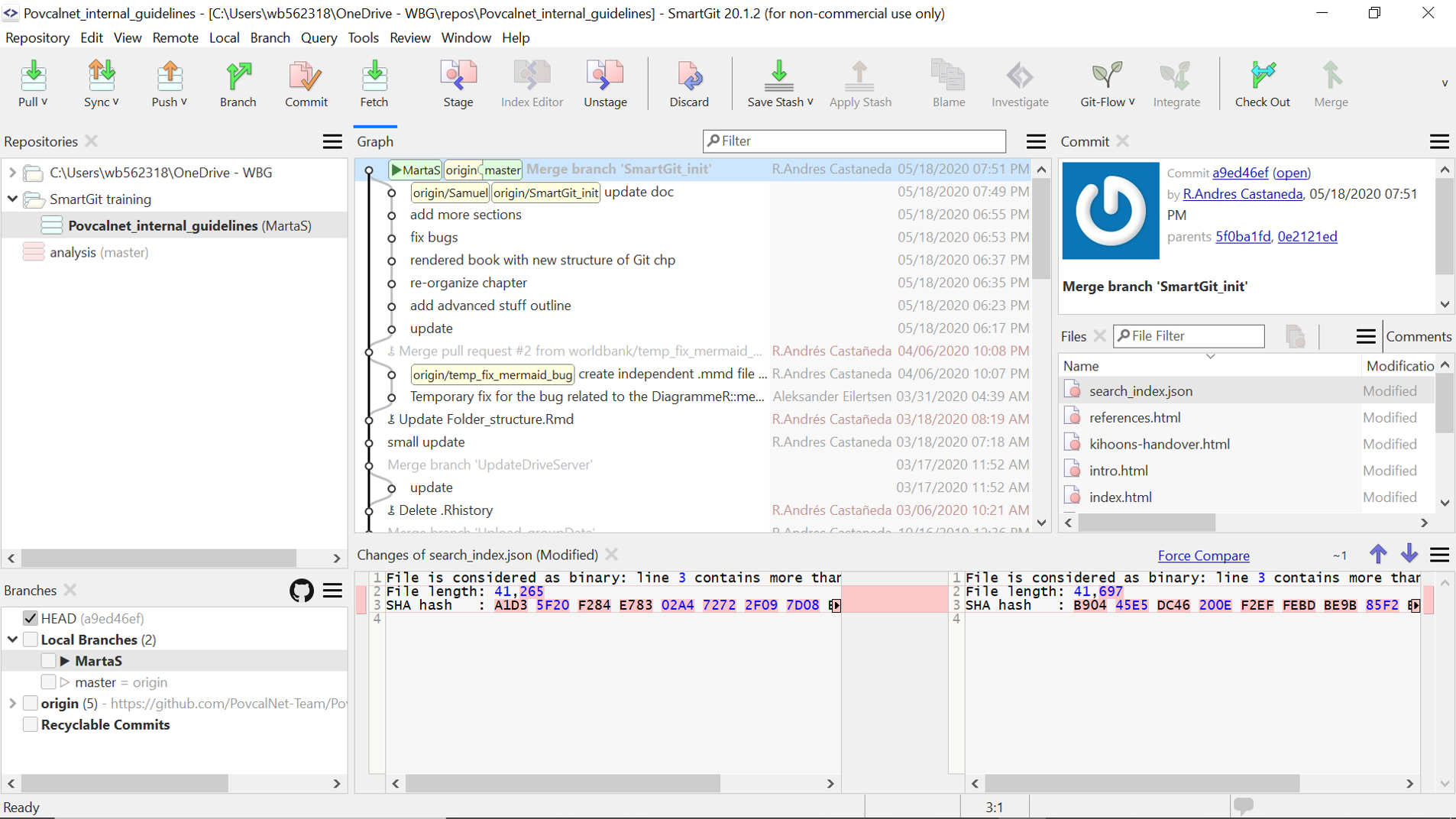Show more toolbar items chevron

(1445, 83)
